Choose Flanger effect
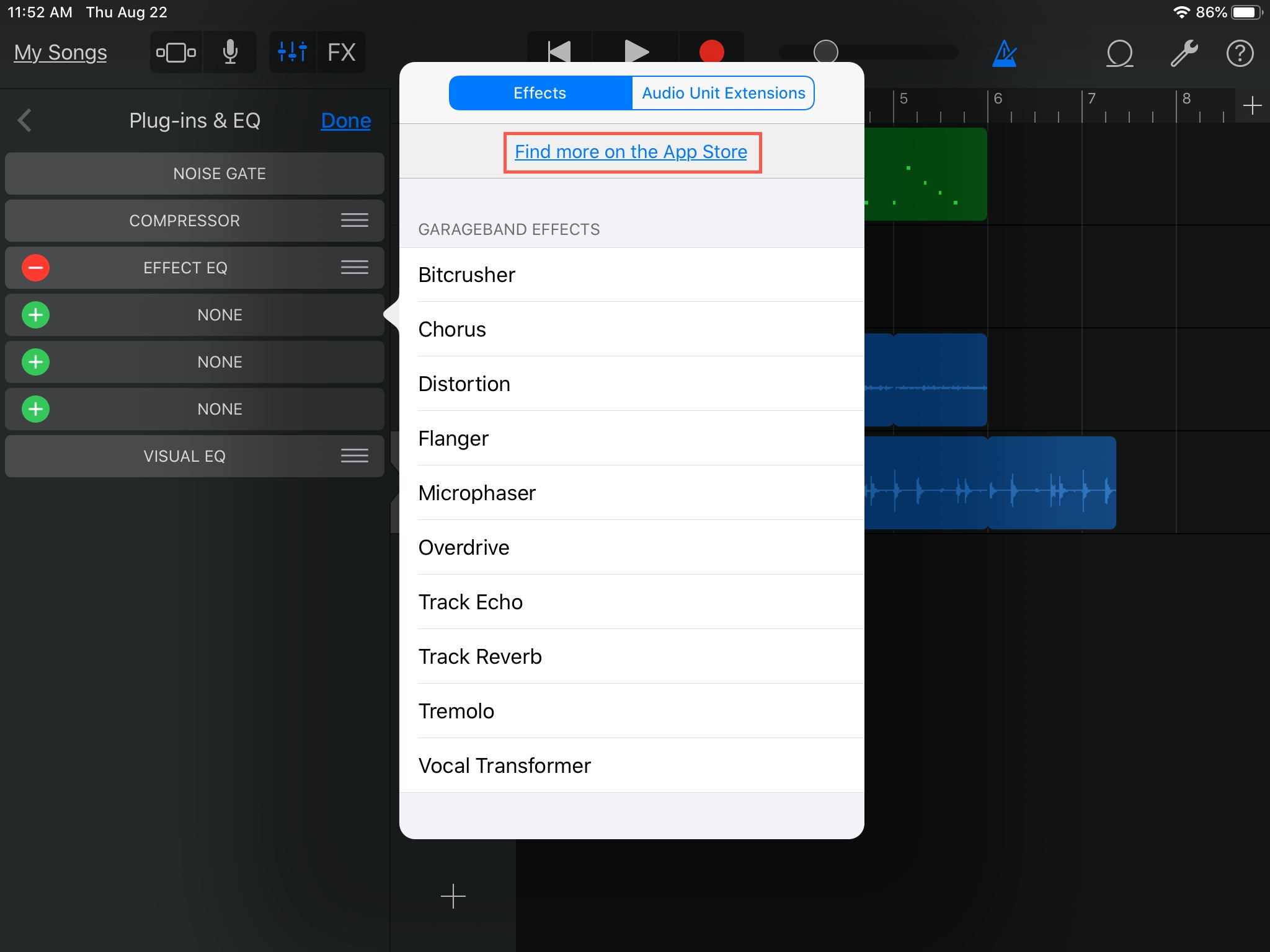 pyautogui.click(x=632, y=438)
